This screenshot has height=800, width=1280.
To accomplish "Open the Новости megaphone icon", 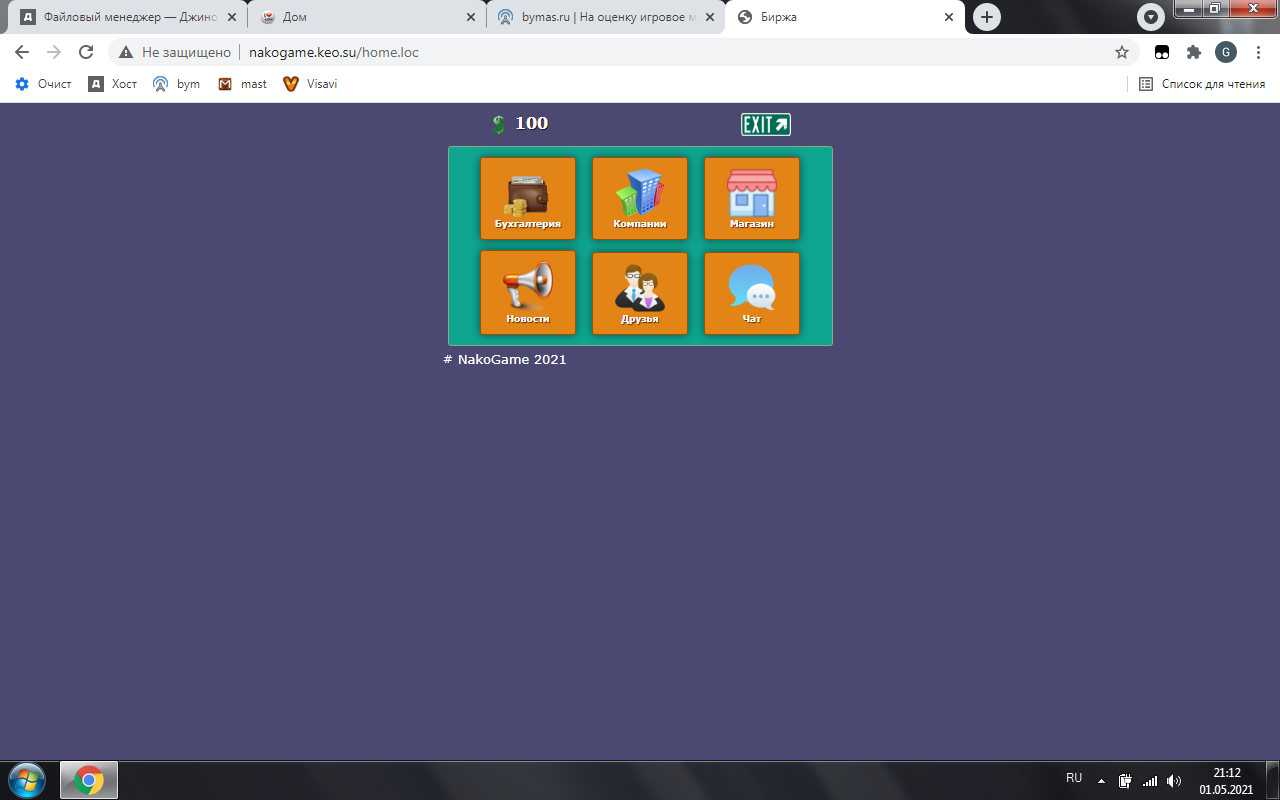I will 527,292.
